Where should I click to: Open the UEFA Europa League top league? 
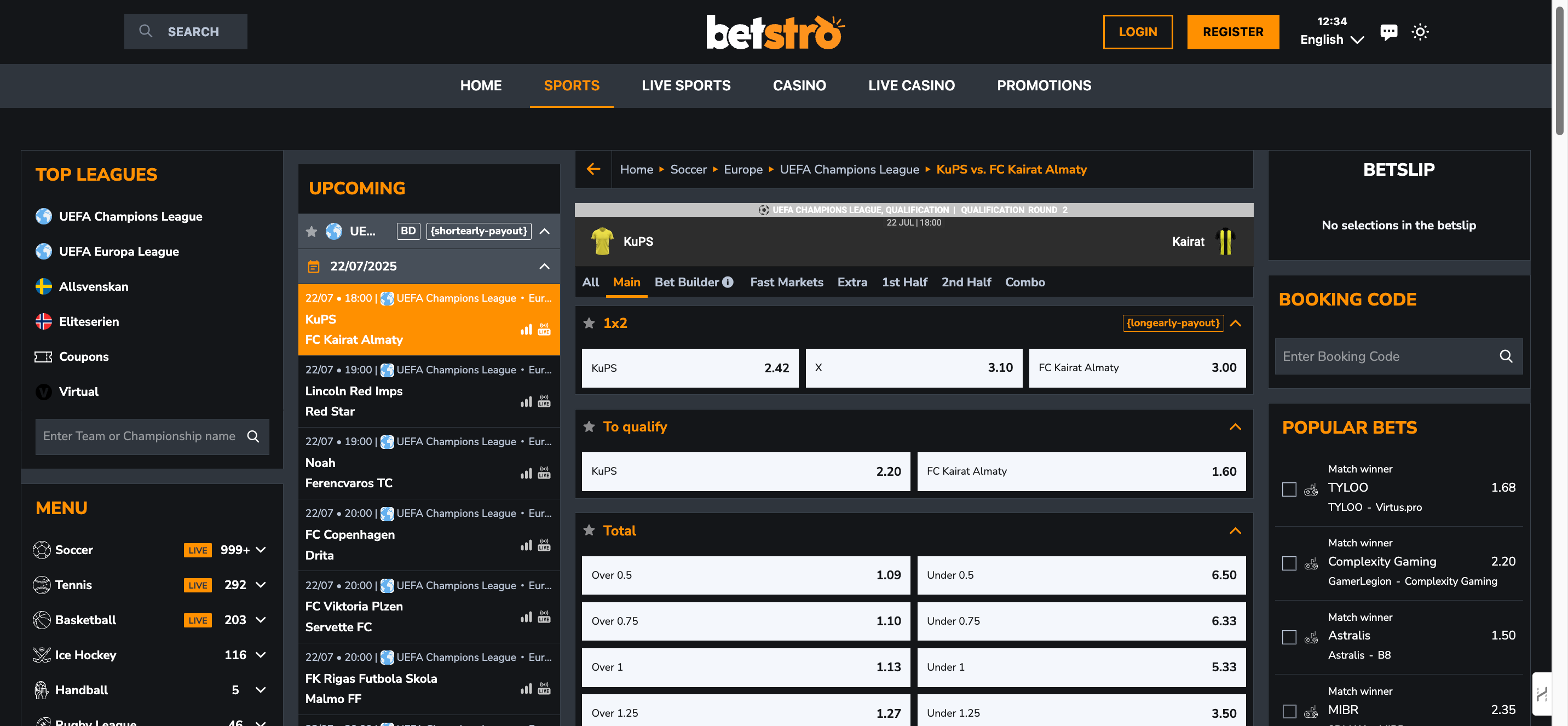pyautogui.click(x=119, y=251)
